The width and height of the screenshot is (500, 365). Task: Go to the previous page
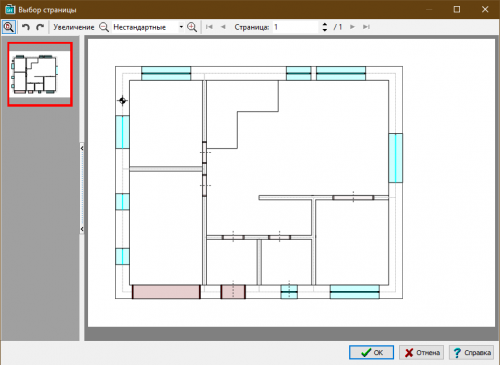(223, 27)
